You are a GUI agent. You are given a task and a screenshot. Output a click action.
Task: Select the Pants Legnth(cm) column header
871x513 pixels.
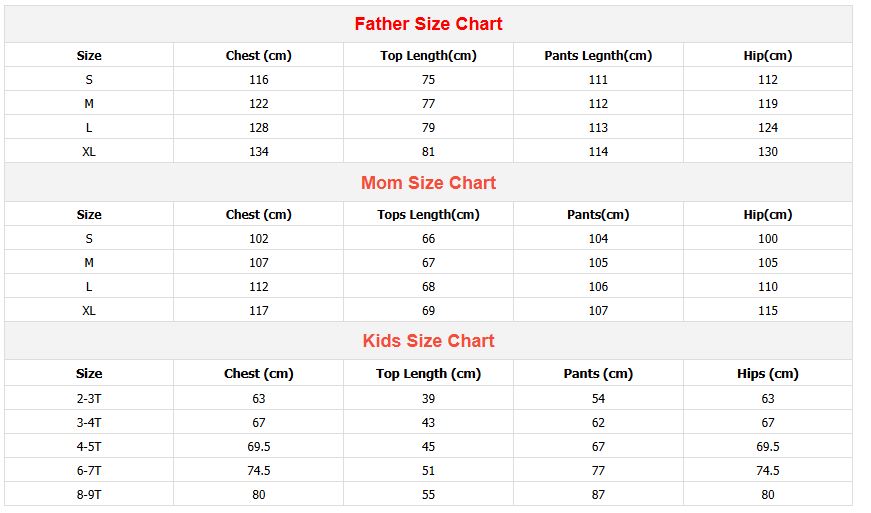(598, 56)
